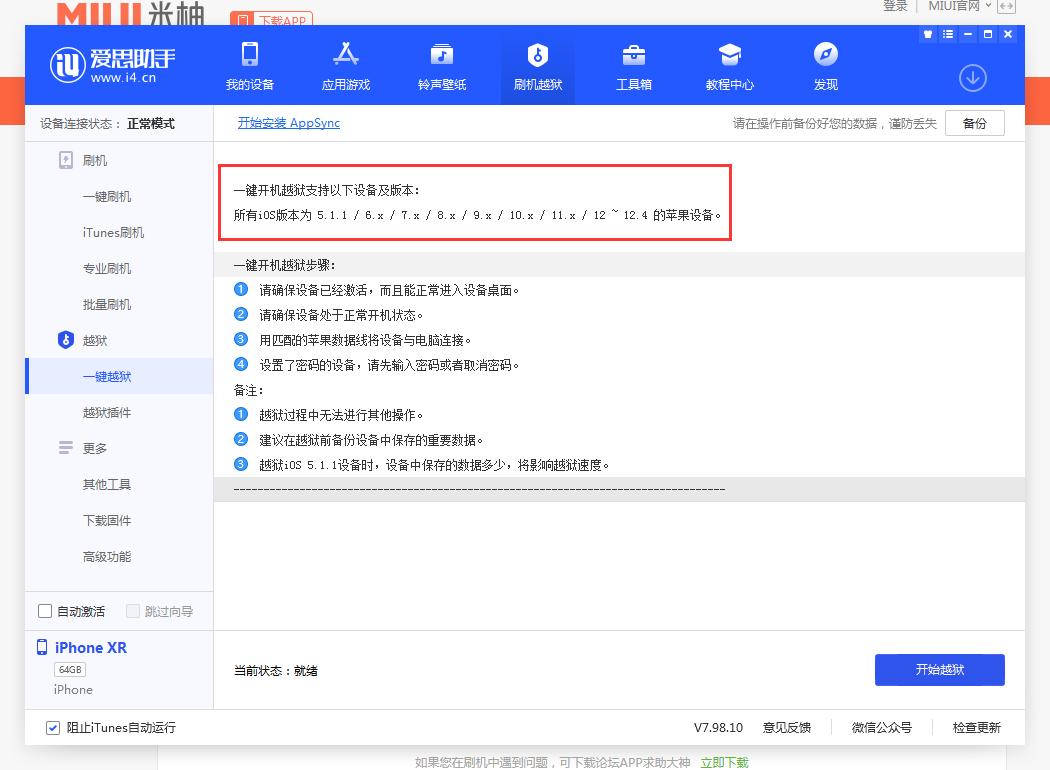Open the MIUI官网 dropdown in the browser
The height and width of the screenshot is (770, 1050).
pyautogui.click(x=956, y=6)
